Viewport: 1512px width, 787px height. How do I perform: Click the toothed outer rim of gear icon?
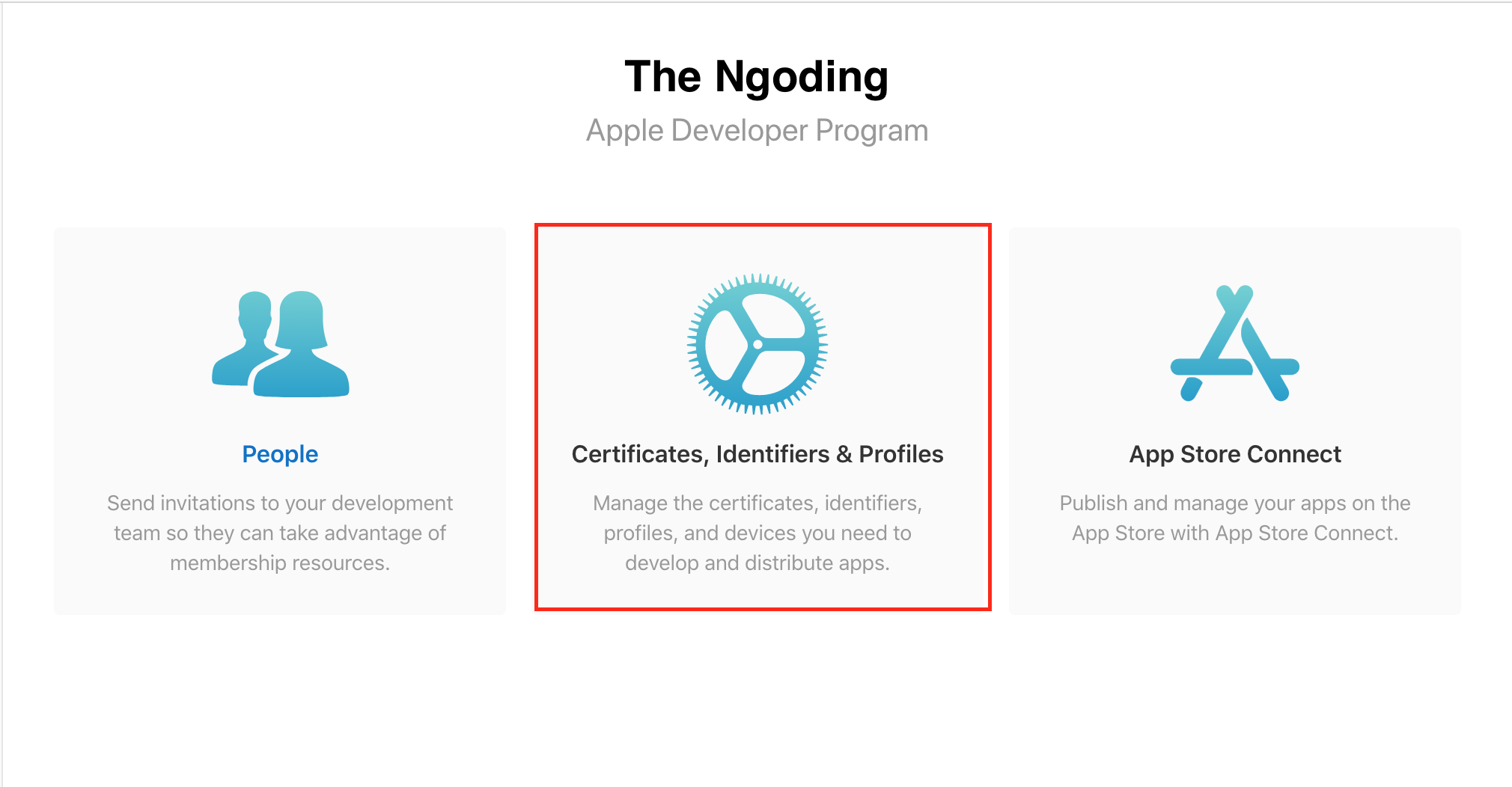[x=757, y=279]
